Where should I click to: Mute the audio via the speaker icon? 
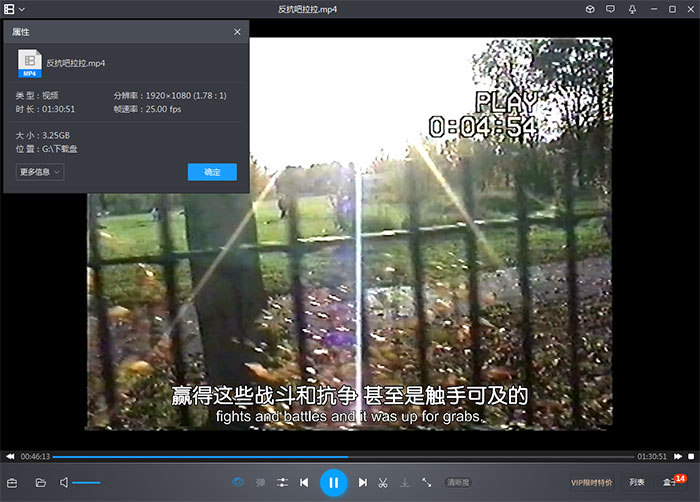(64, 483)
